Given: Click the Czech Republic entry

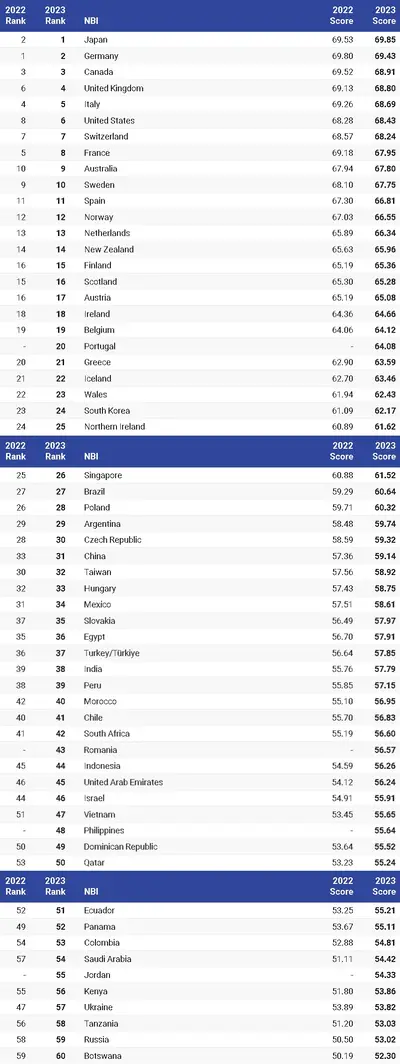Looking at the screenshot, I should click(x=112, y=539).
